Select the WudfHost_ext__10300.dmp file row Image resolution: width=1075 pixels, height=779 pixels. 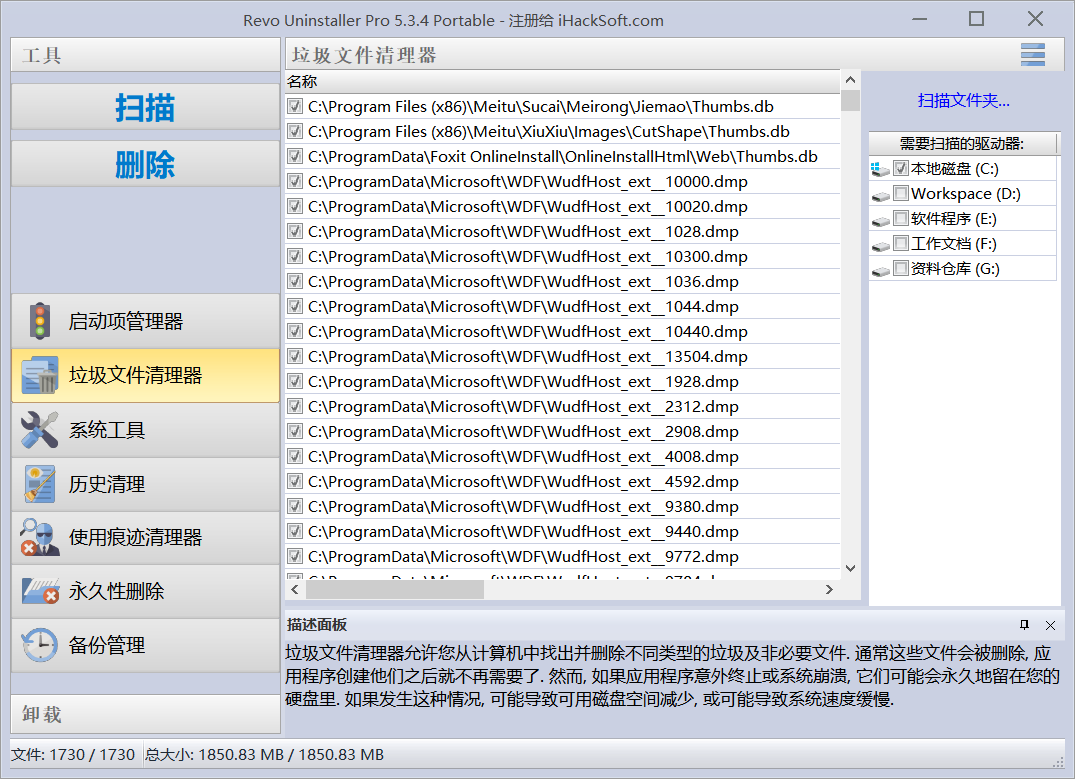coord(562,256)
